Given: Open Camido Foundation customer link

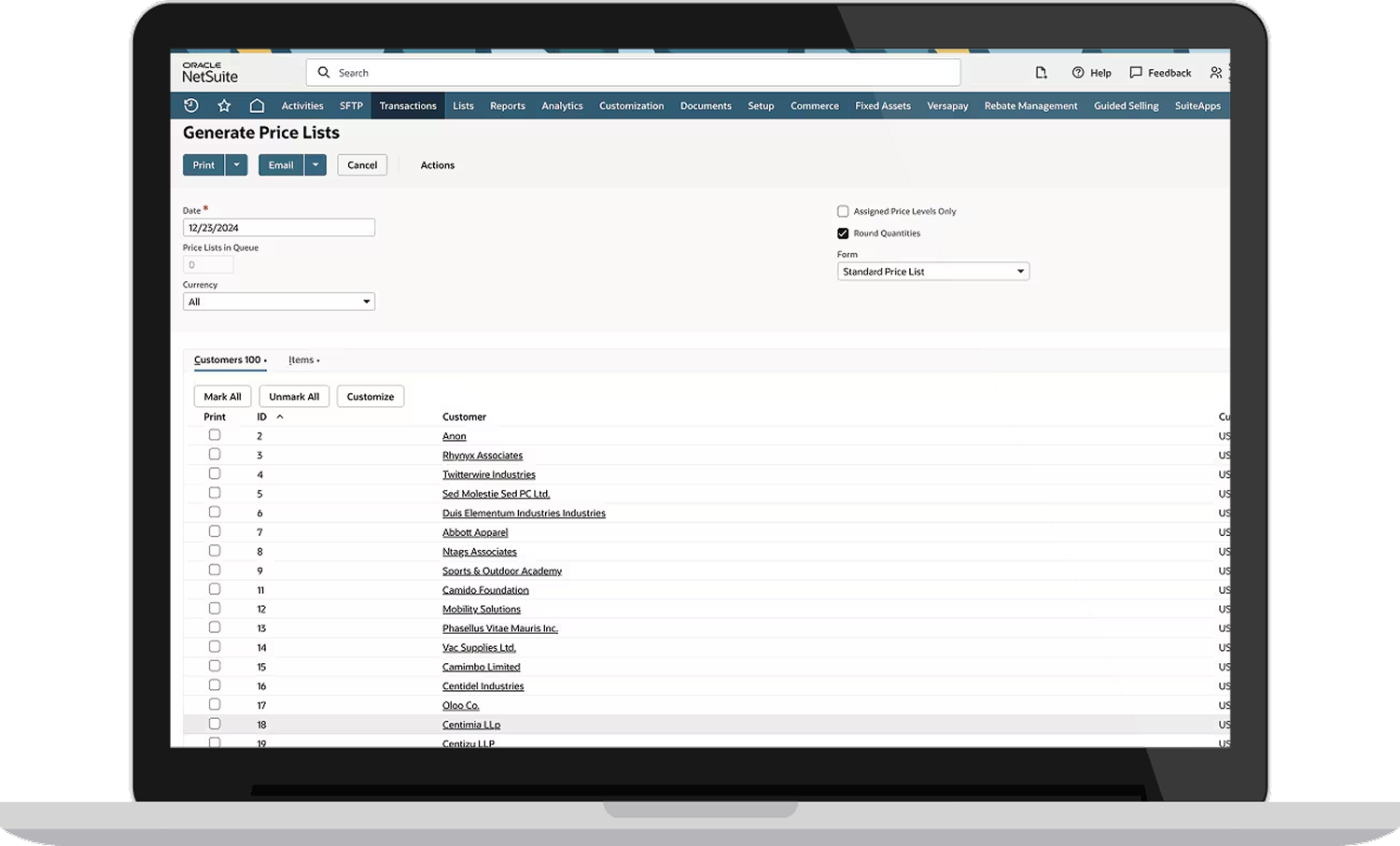Looking at the screenshot, I should point(485,590).
